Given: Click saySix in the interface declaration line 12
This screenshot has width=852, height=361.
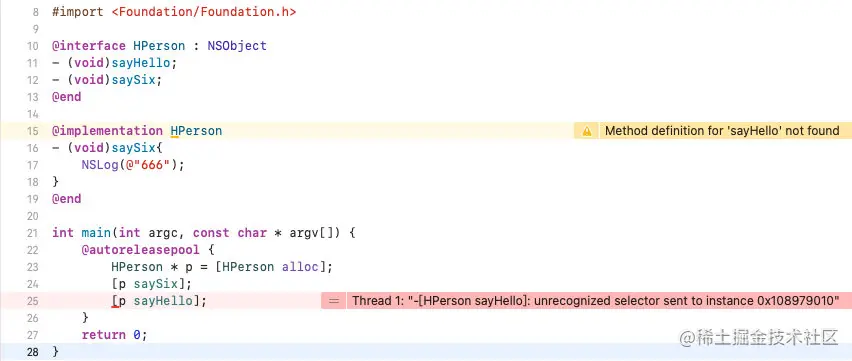Looking at the screenshot, I should pos(134,80).
